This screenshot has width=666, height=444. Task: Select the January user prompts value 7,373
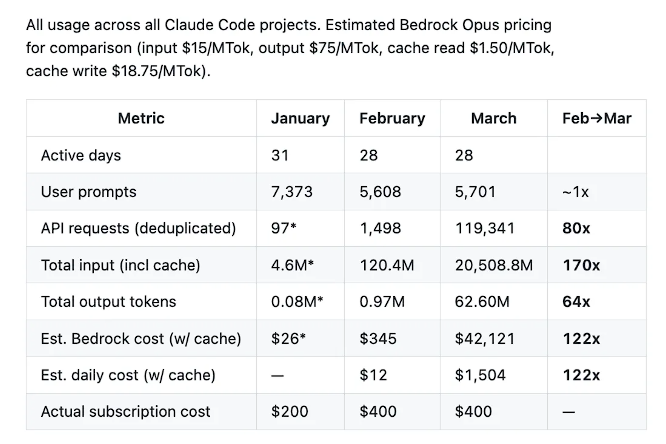click(x=292, y=192)
